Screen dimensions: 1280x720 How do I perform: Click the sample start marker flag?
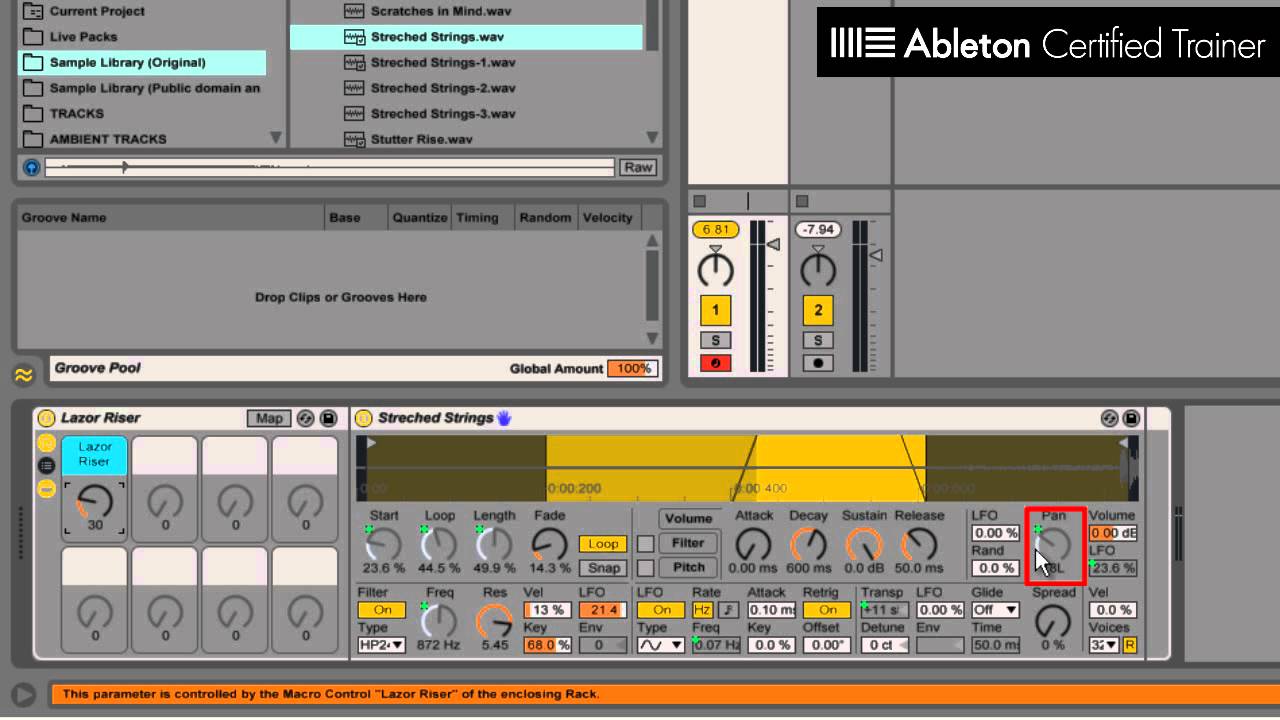coord(371,442)
